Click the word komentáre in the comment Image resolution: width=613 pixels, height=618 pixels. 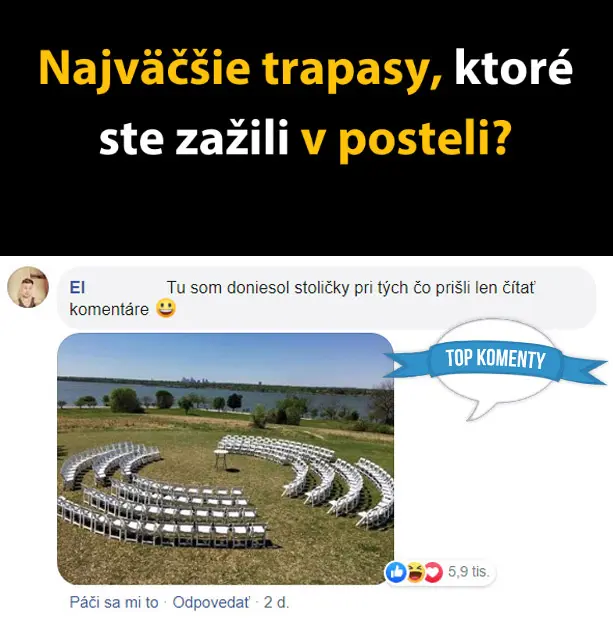click(109, 309)
